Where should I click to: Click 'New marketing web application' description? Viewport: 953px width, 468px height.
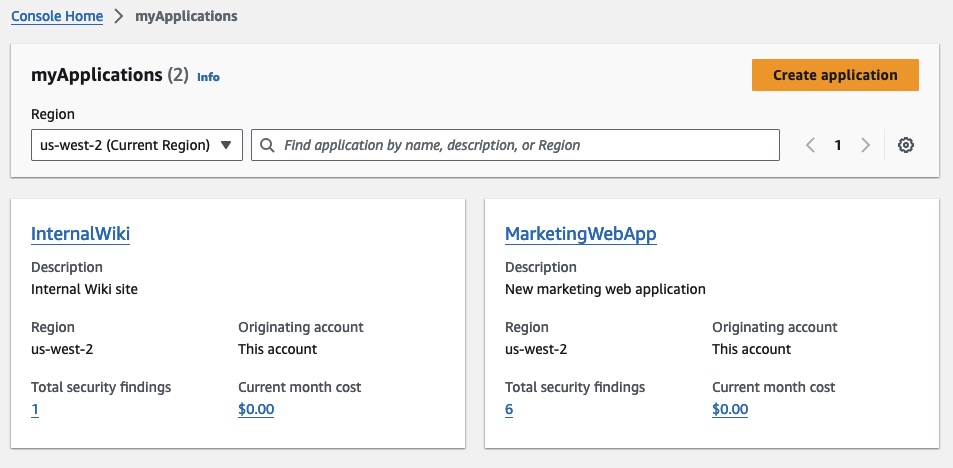(605, 289)
